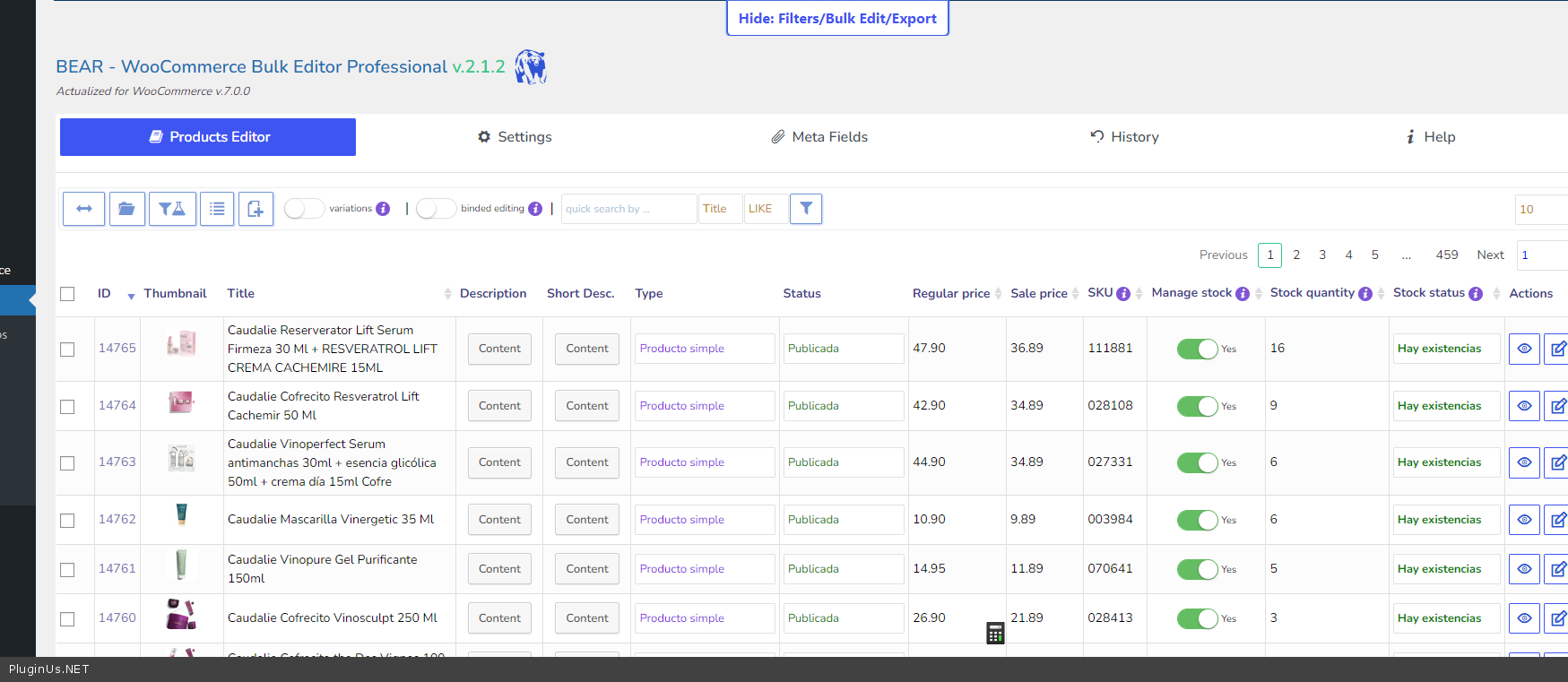Image resolution: width=1568 pixels, height=682 pixels.
Task: Apply quick search using the funnel icon
Action: (x=806, y=209)
